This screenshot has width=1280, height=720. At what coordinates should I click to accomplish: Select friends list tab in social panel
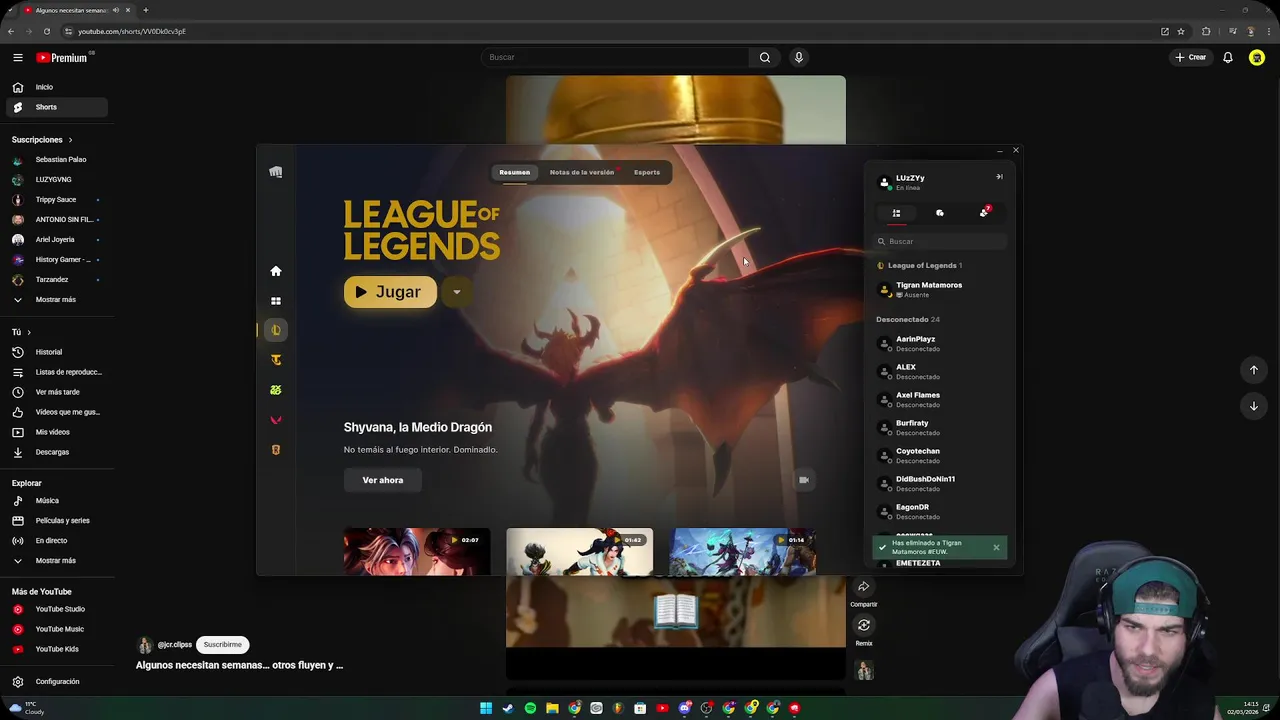[896, 213]
